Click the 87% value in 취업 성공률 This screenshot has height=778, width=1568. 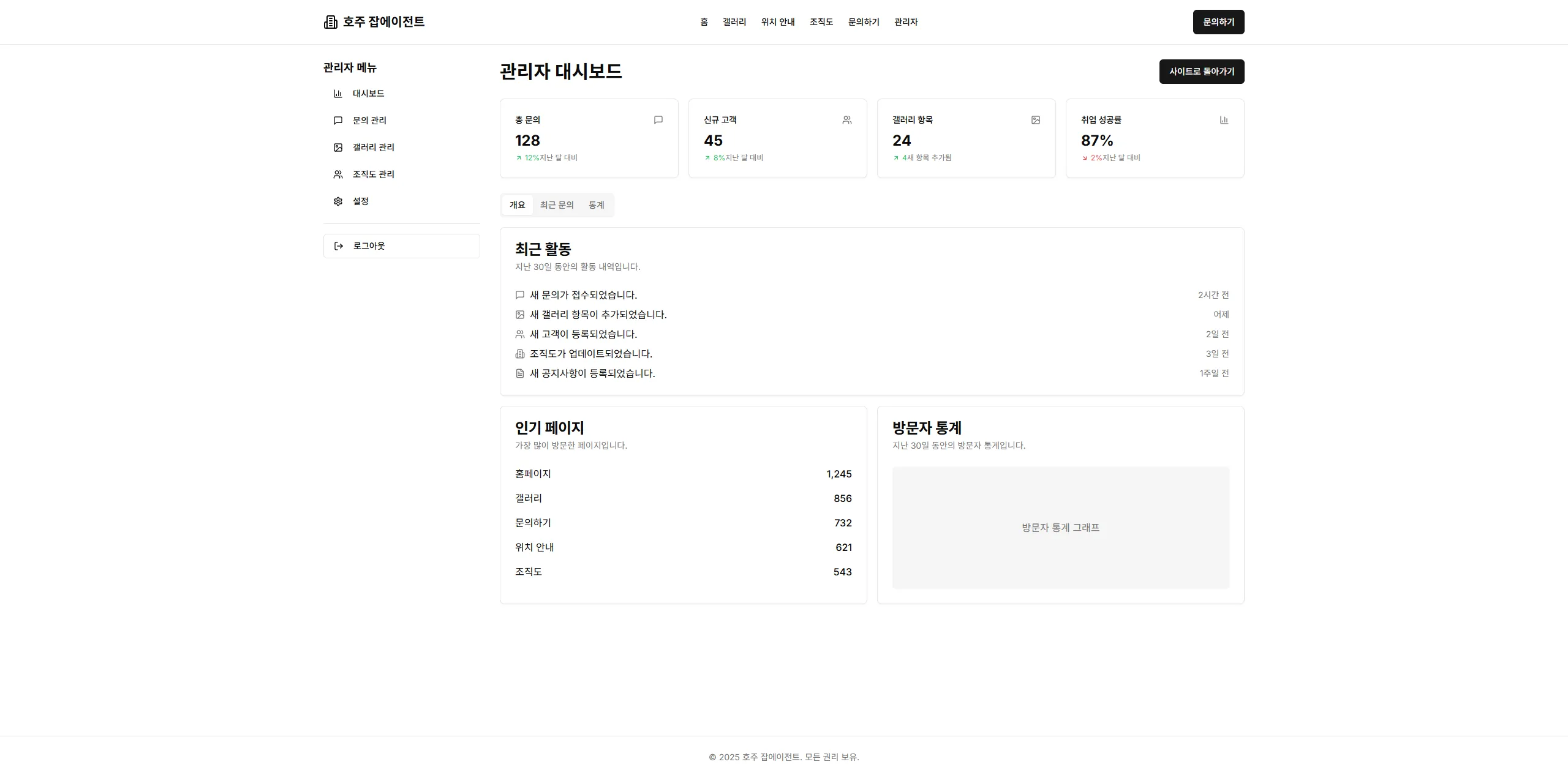tap(1097, 141)
